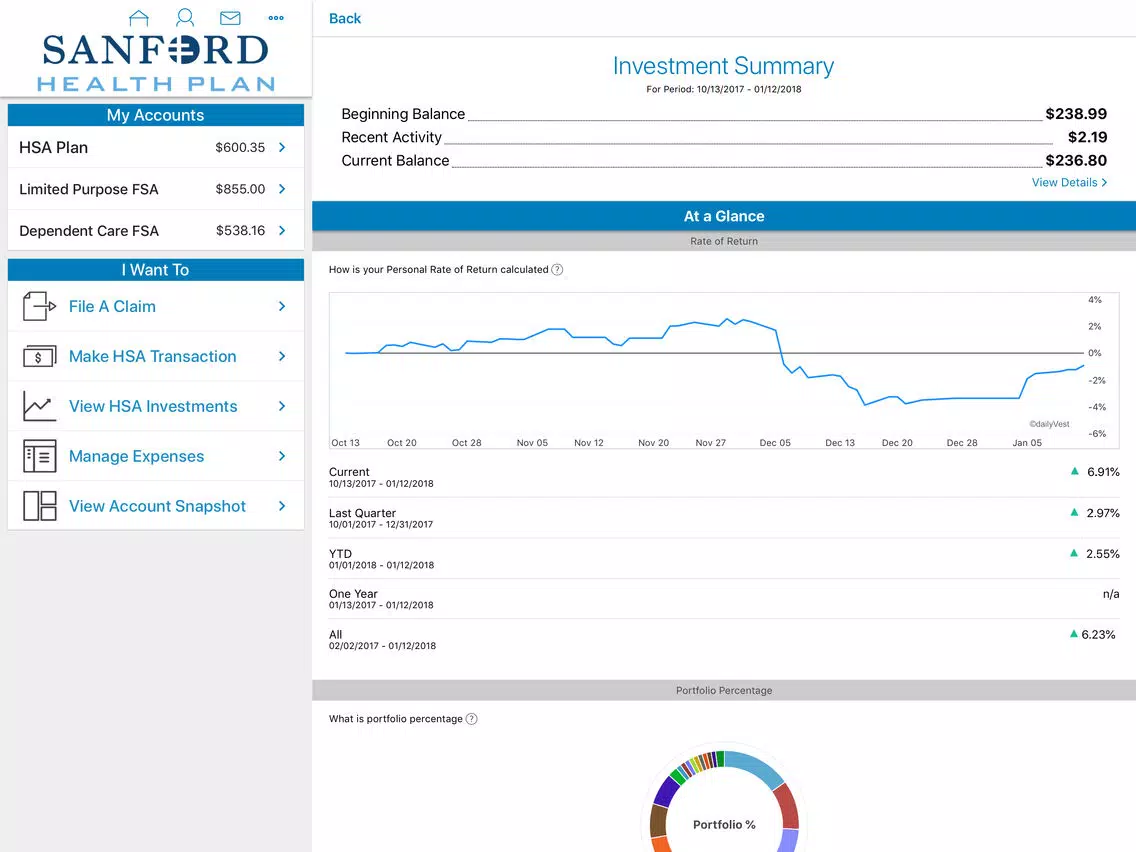1136x852 pixels.
Task: Click the Make HSA Transaction money icon
Action: (x=39, y=356)
